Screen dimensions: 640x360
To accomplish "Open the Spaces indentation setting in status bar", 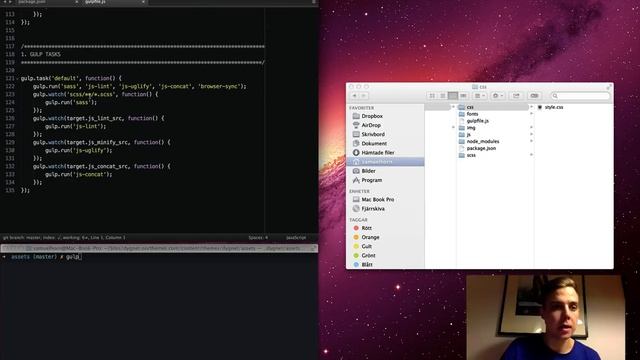I will point(258,238).
